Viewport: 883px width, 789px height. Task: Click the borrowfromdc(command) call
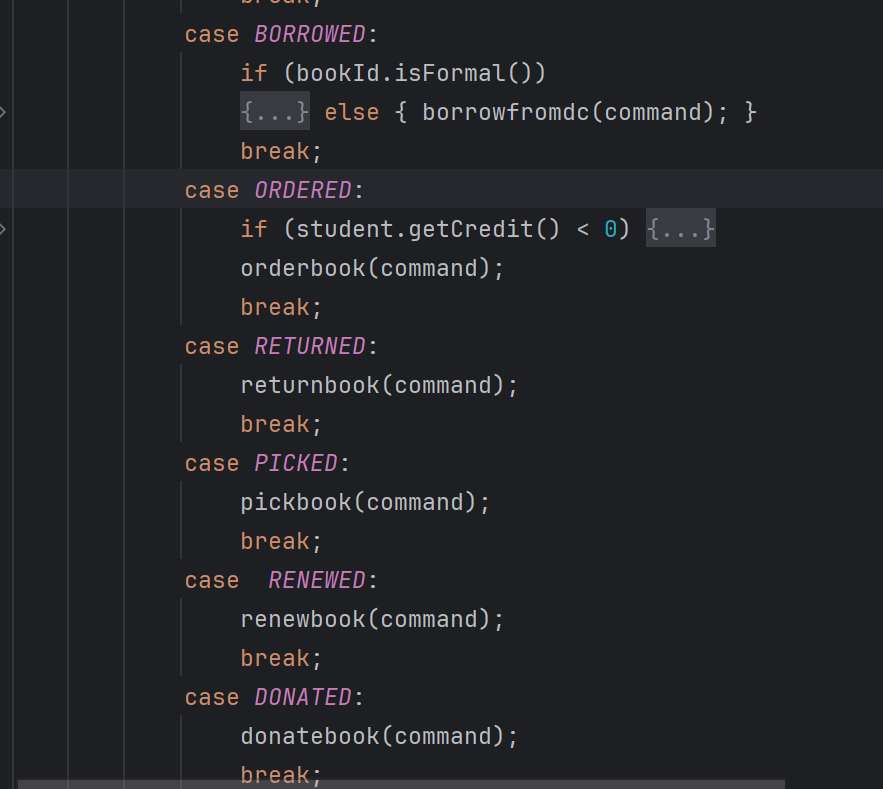click(568, 112)
